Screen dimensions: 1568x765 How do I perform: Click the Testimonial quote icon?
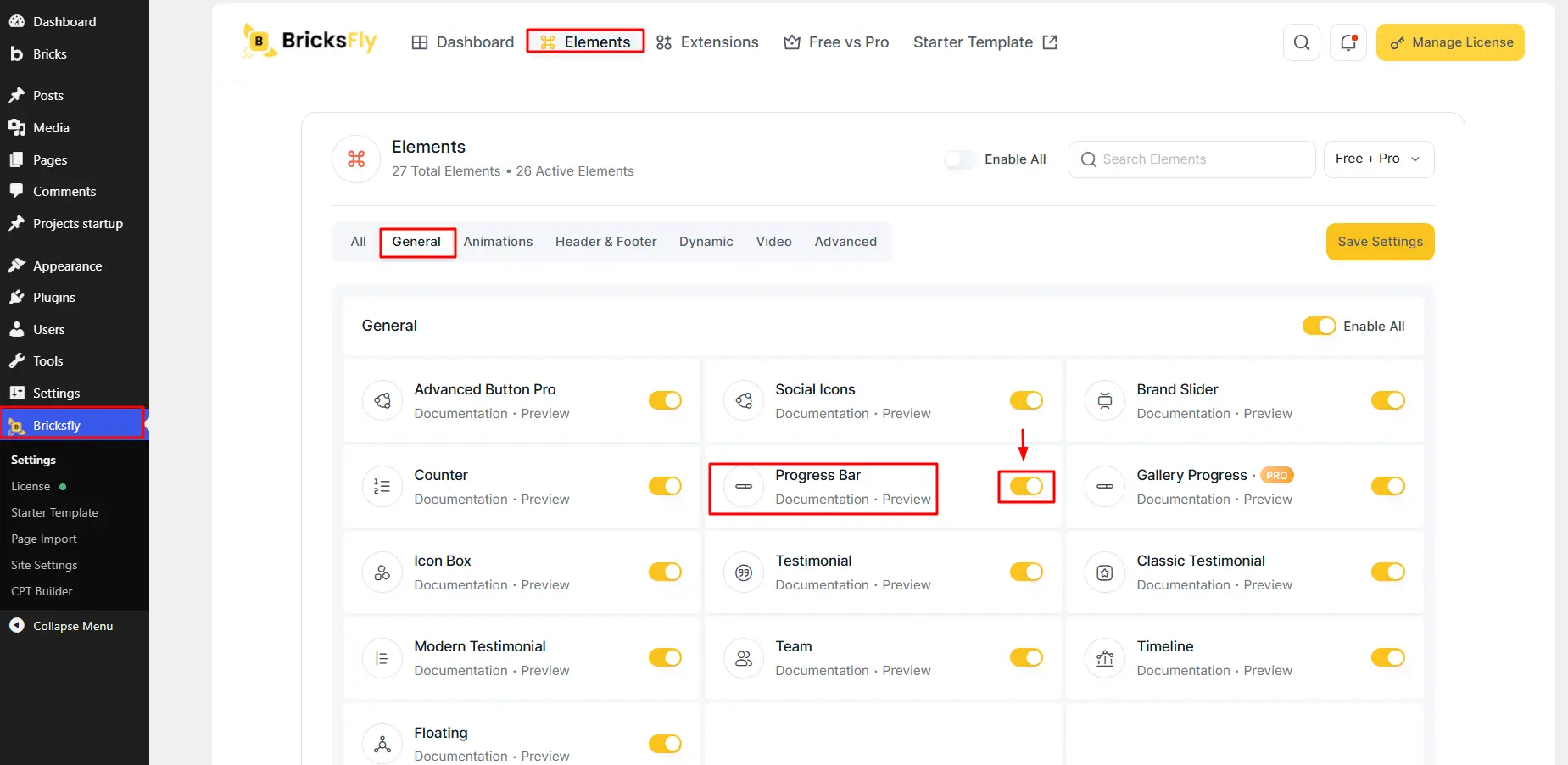click(x=744, y=572)
